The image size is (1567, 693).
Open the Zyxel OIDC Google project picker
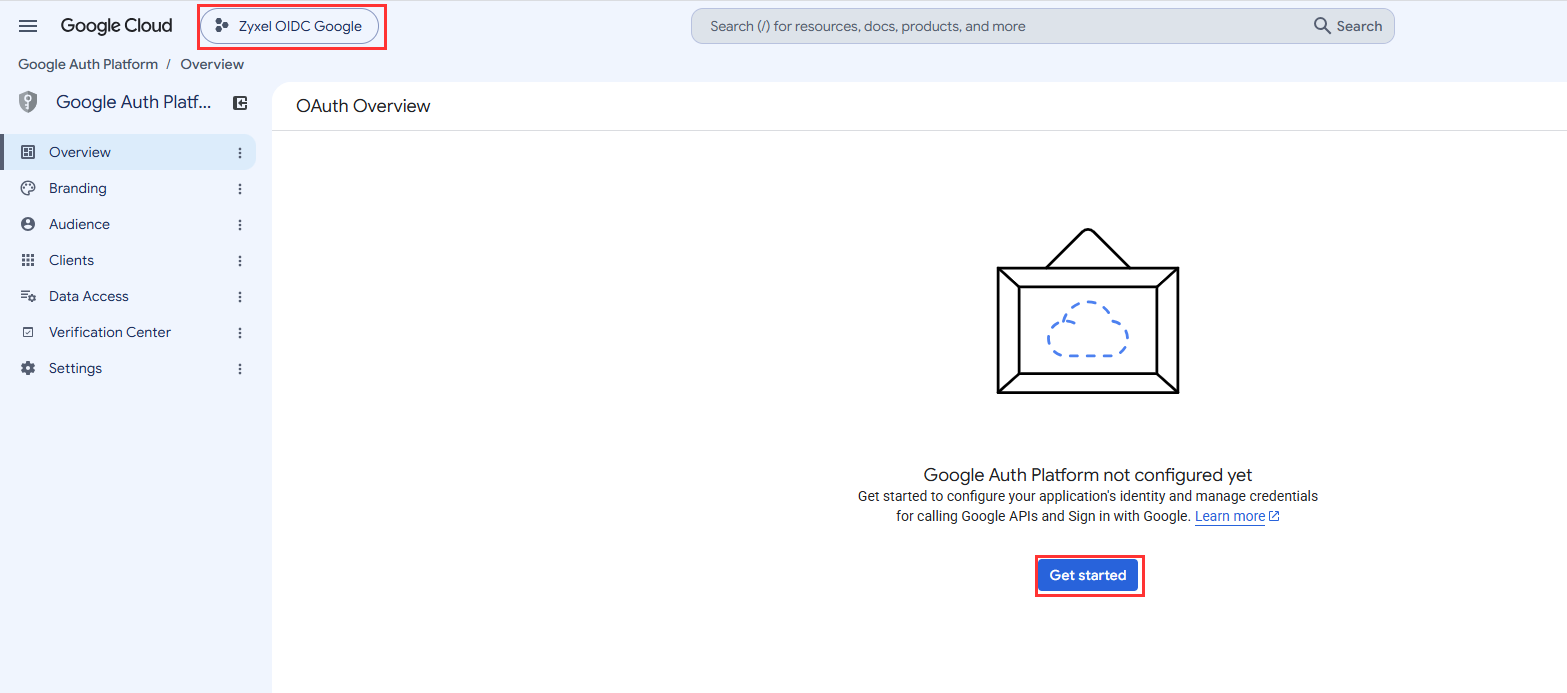click(289, 26)
